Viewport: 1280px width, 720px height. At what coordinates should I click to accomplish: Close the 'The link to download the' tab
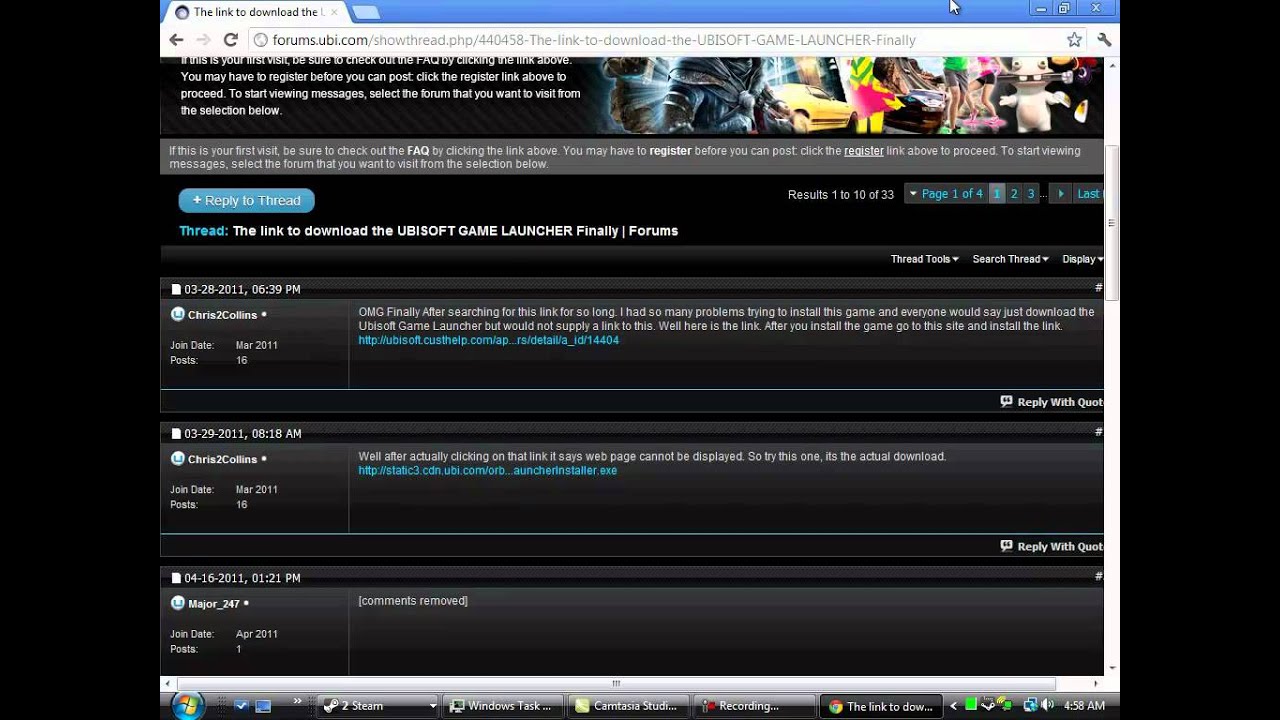pyautogui.click(x=334, y=12)
